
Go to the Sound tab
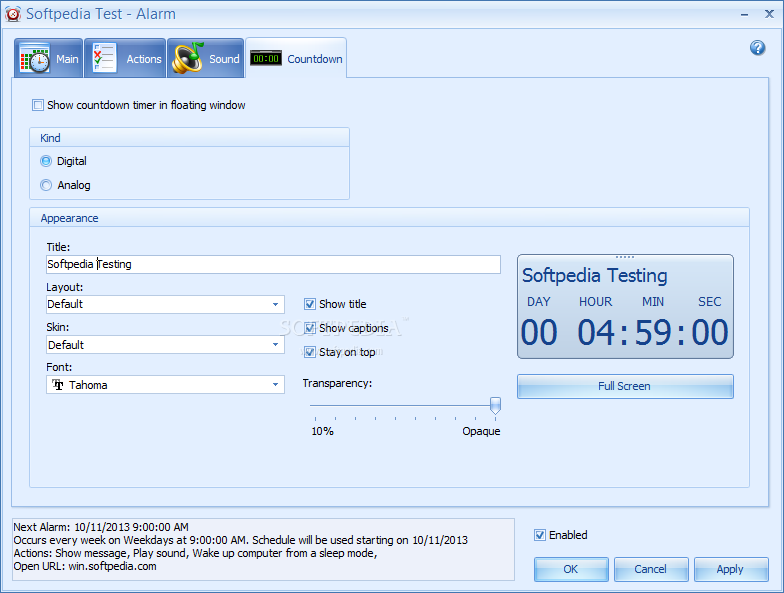pos(206,58)
